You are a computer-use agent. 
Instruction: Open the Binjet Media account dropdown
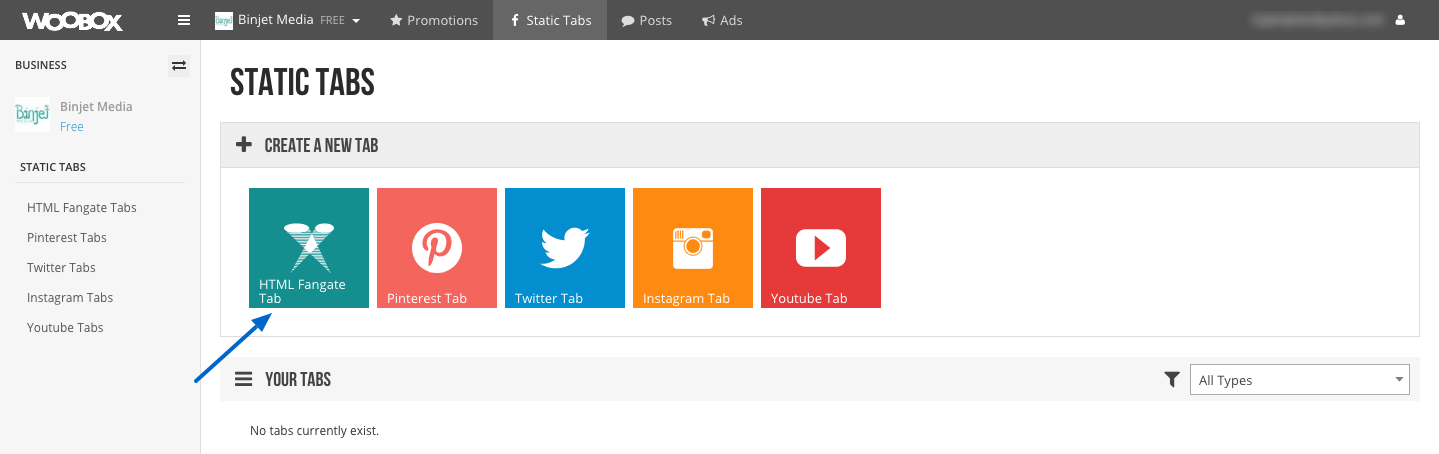(288, 20)
